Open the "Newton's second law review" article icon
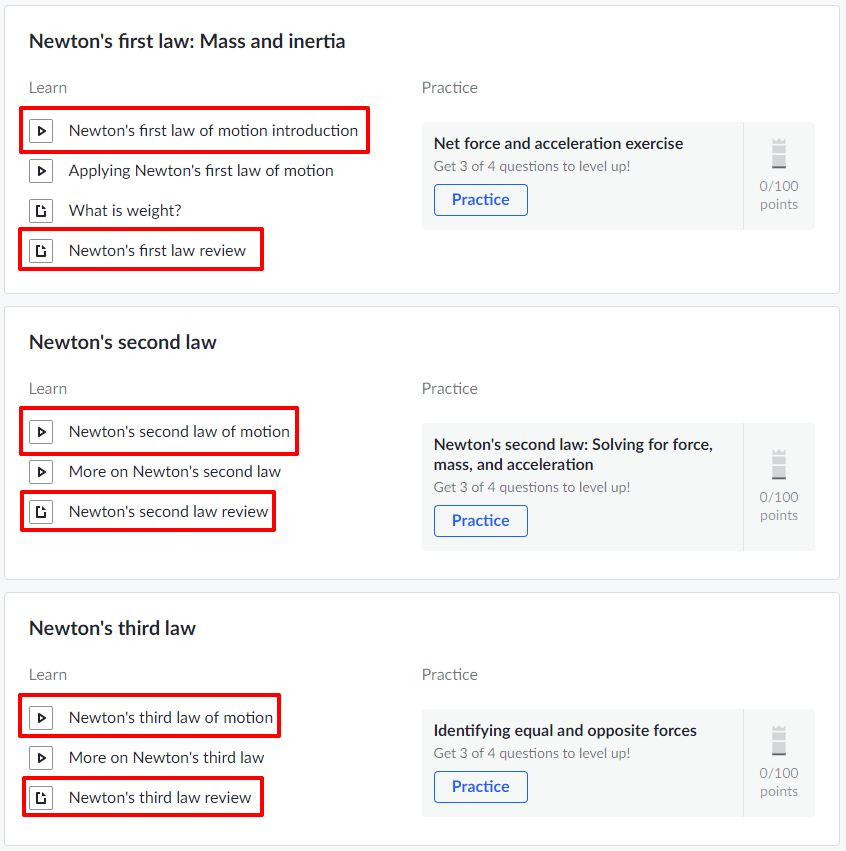The height and width of the screenshot is (851, 846). (x=41, y=511)
